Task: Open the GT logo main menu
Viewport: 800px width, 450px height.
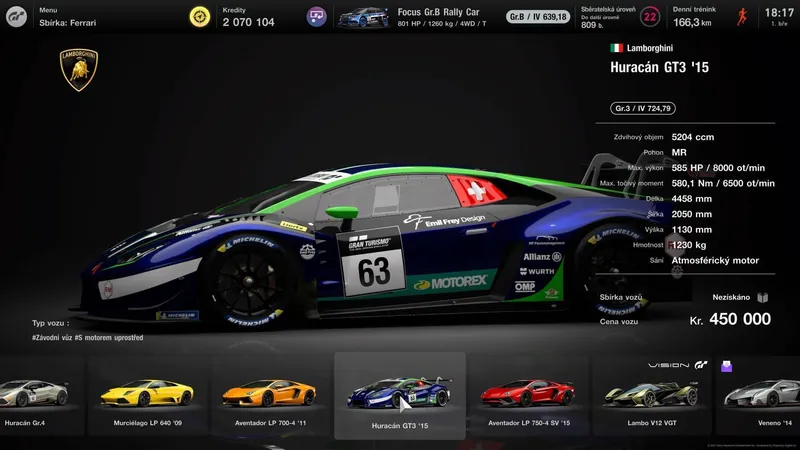Action: click(x=16, y=17)
